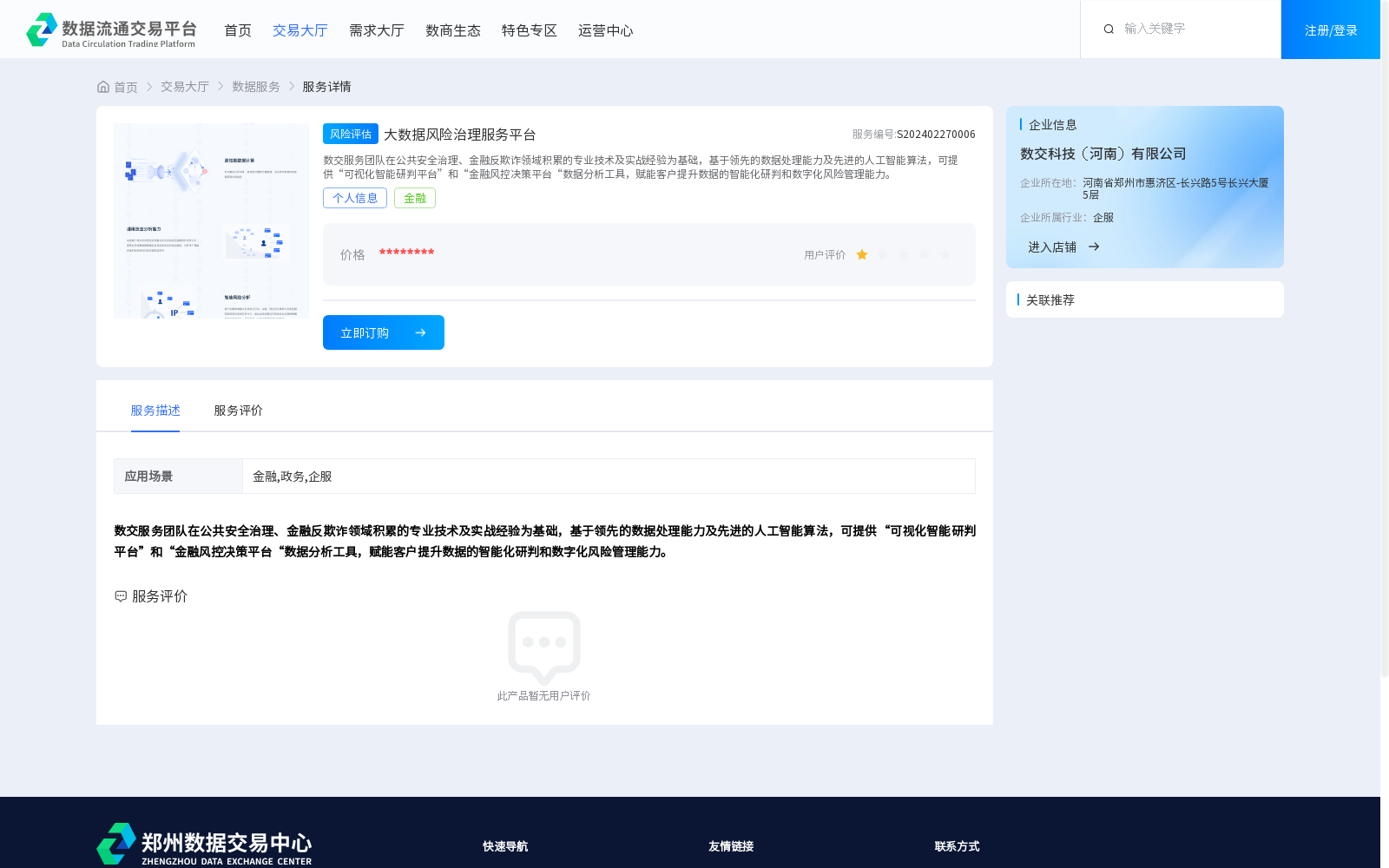Click 进入店铺 link
This screenshot has height=868, width=1389.
coord(1052,247)
